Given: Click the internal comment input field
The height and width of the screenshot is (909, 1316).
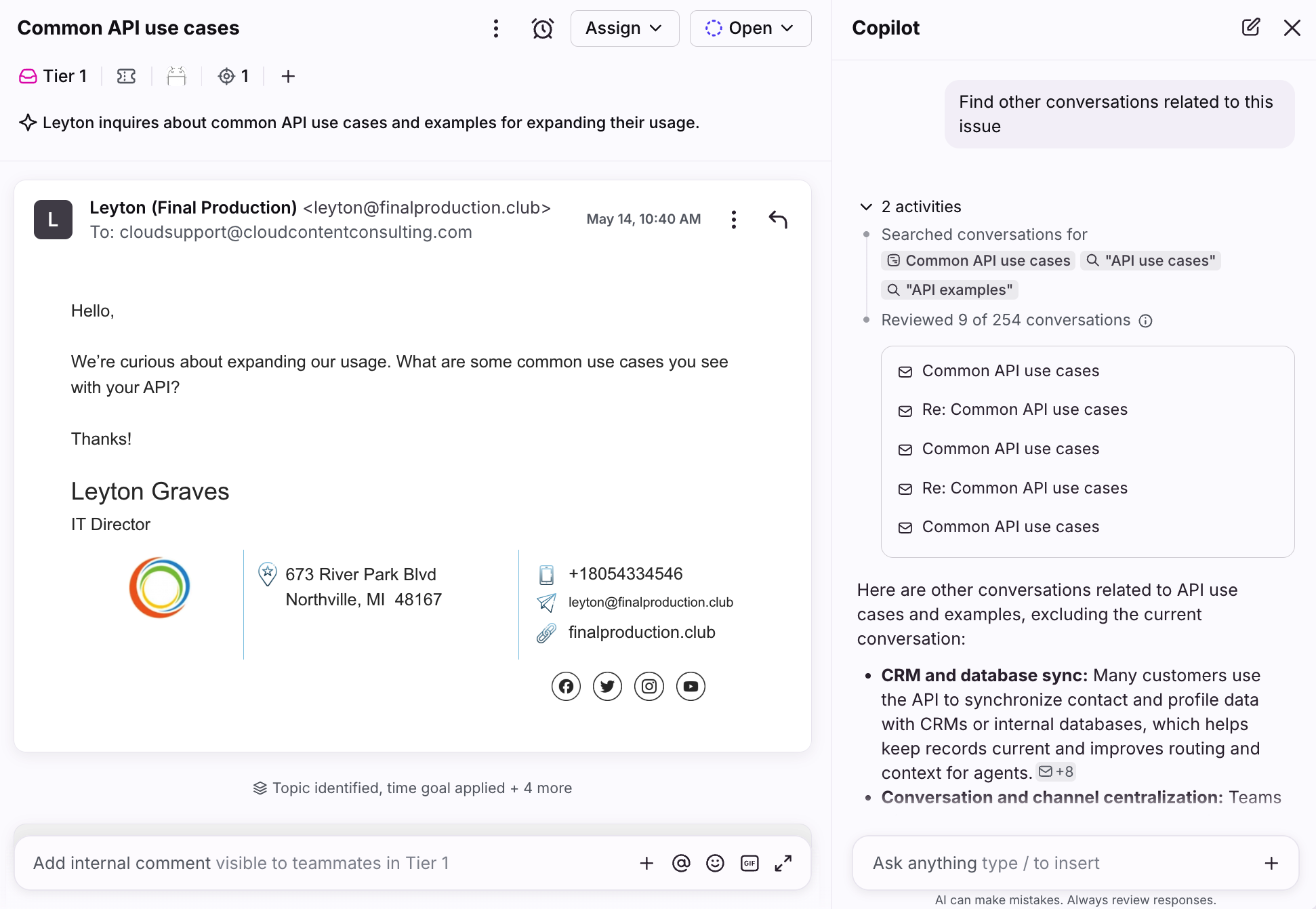Looking at the screenshot, I should pyautogui.click(x=325, y=863).
